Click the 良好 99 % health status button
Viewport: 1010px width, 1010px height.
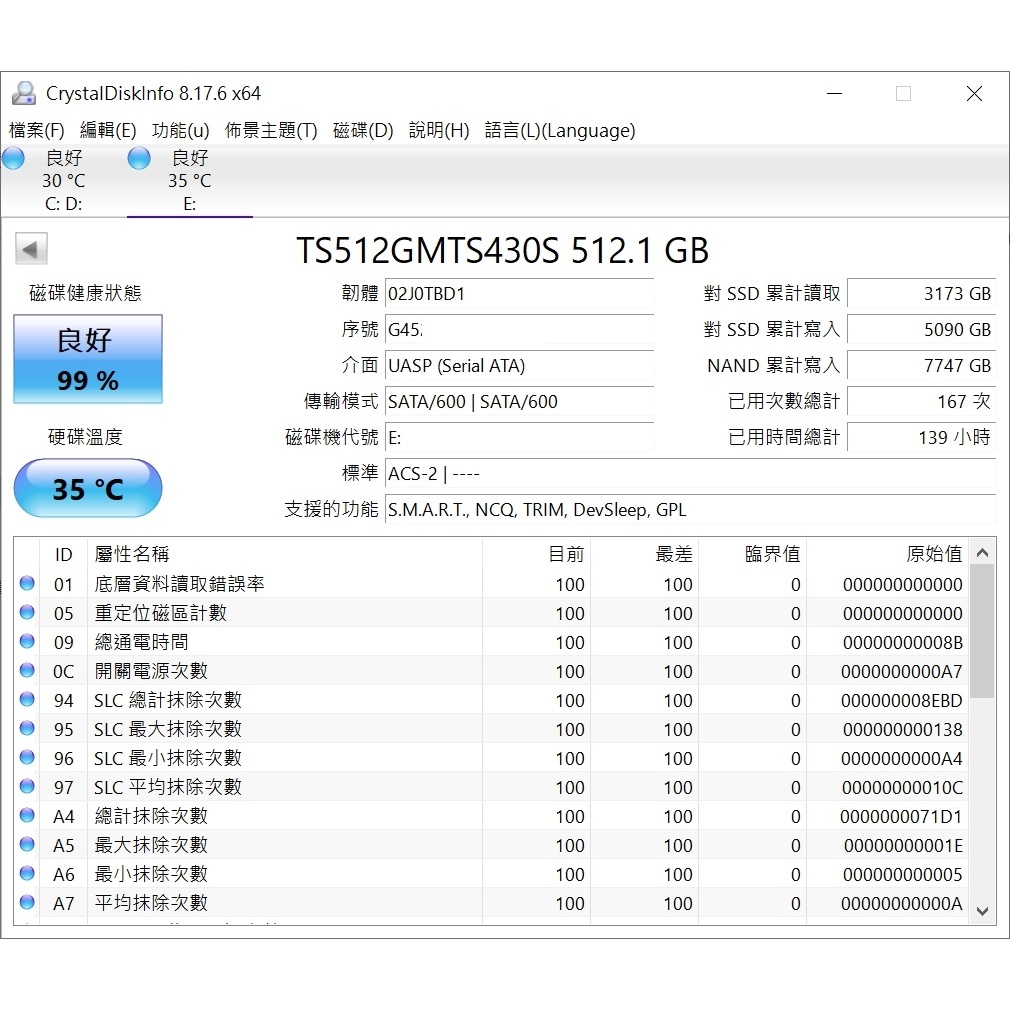pos(88,359)
